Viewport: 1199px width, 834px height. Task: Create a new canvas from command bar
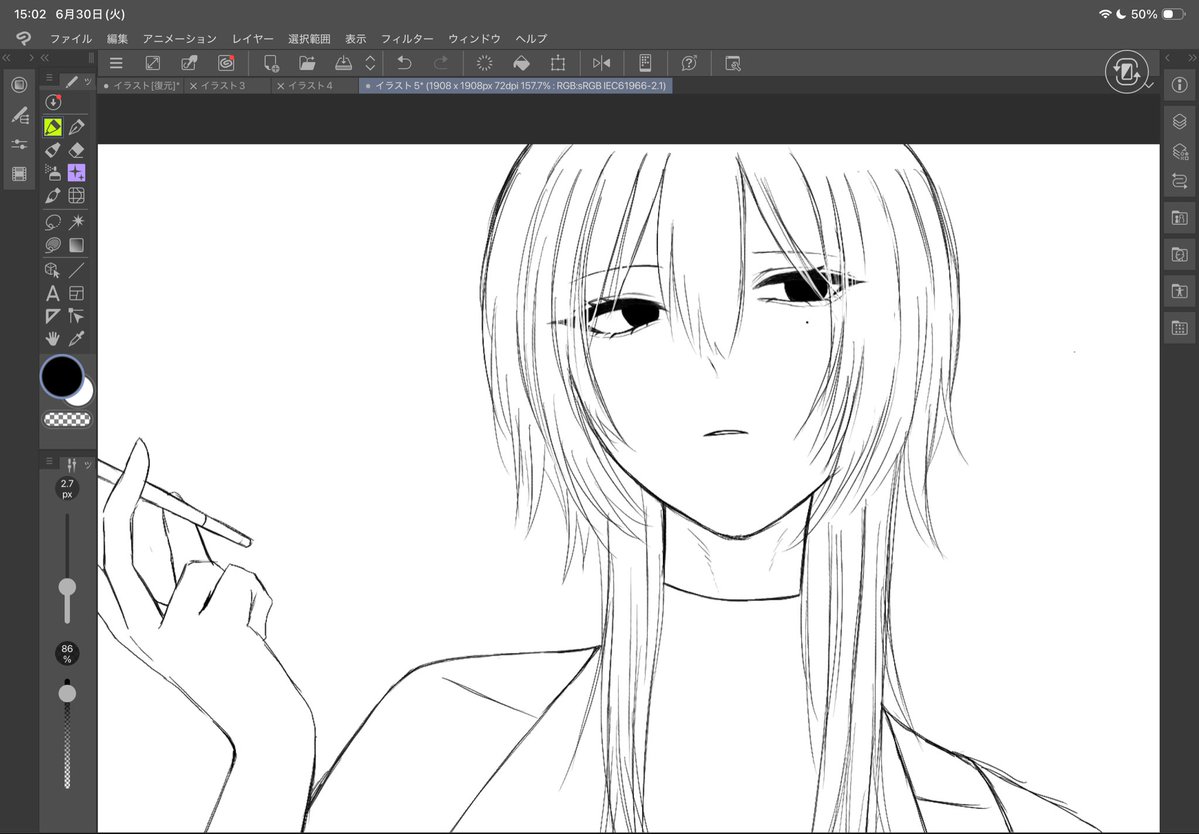pos(271,63)
